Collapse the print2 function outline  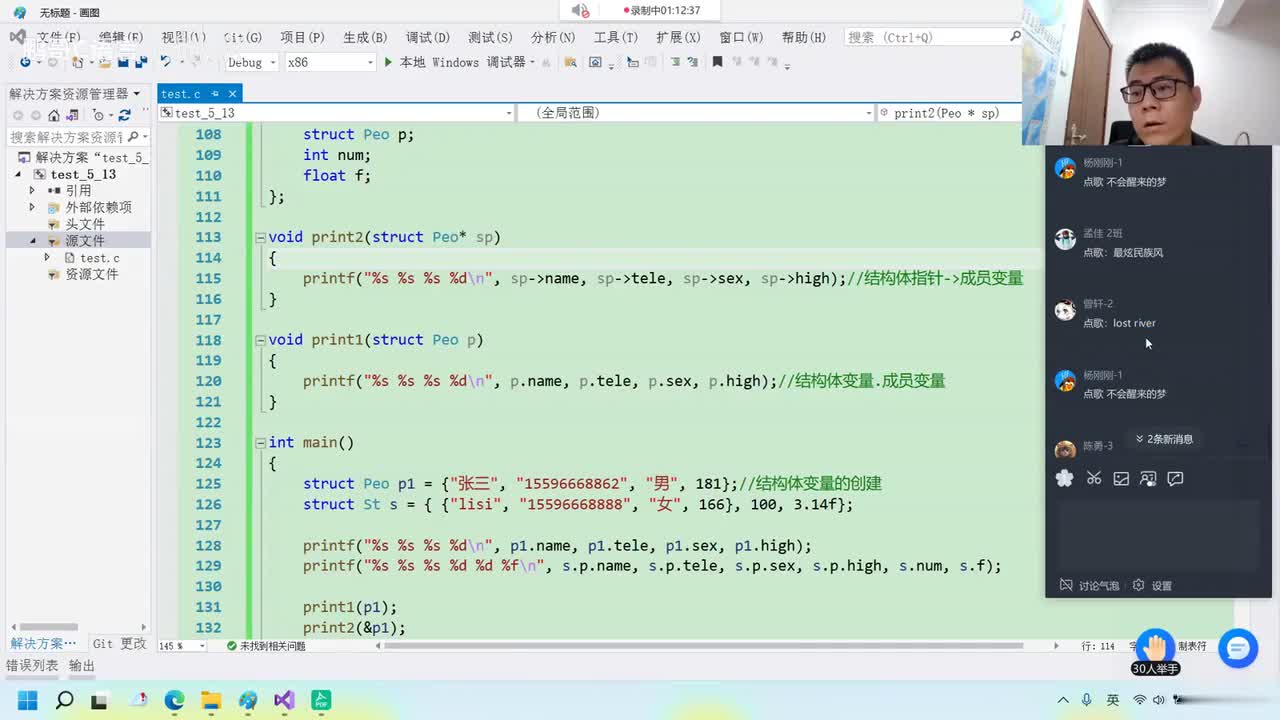(260, 237)
